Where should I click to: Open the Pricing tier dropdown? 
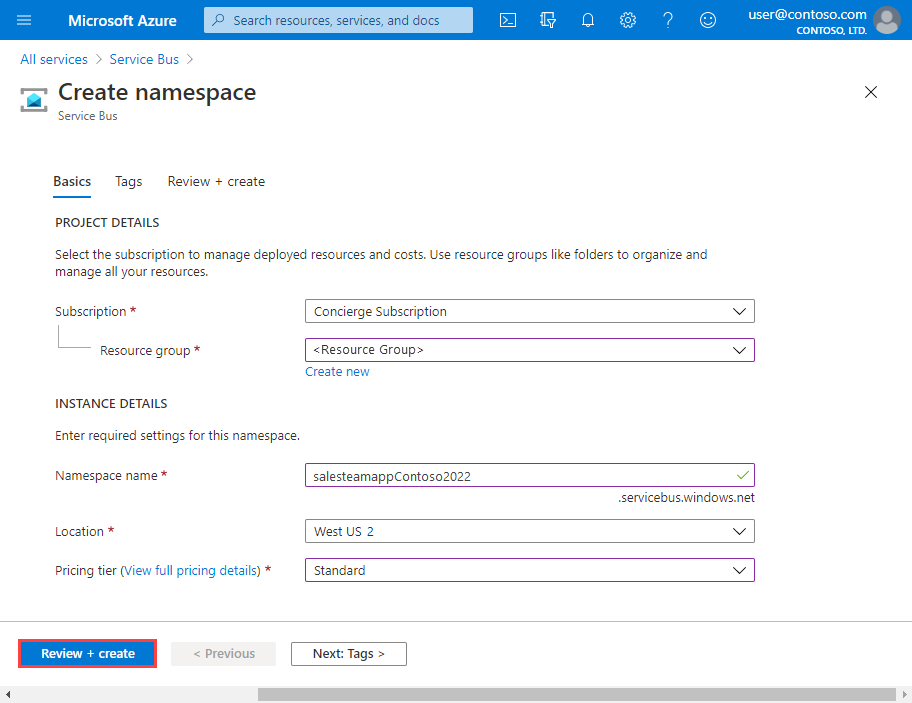click(x=530, y=570)
